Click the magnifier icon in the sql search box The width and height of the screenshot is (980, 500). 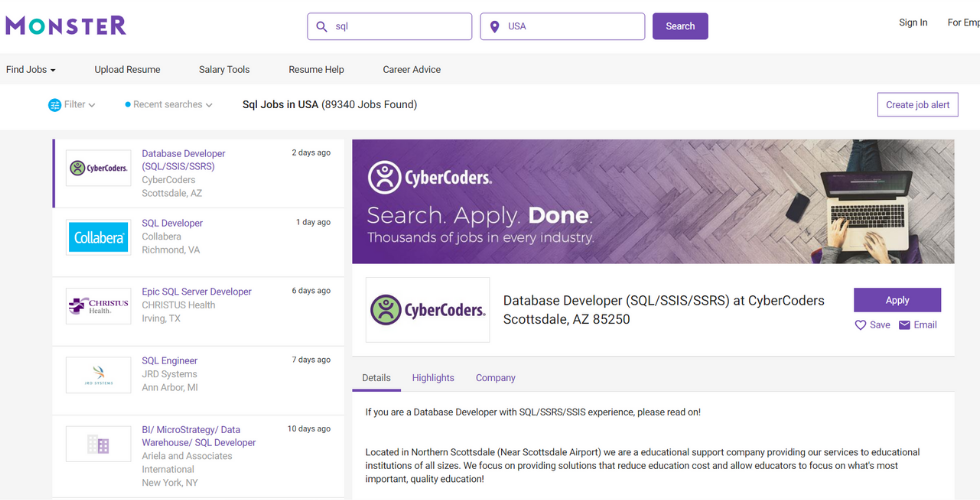(x=322, y=26)
